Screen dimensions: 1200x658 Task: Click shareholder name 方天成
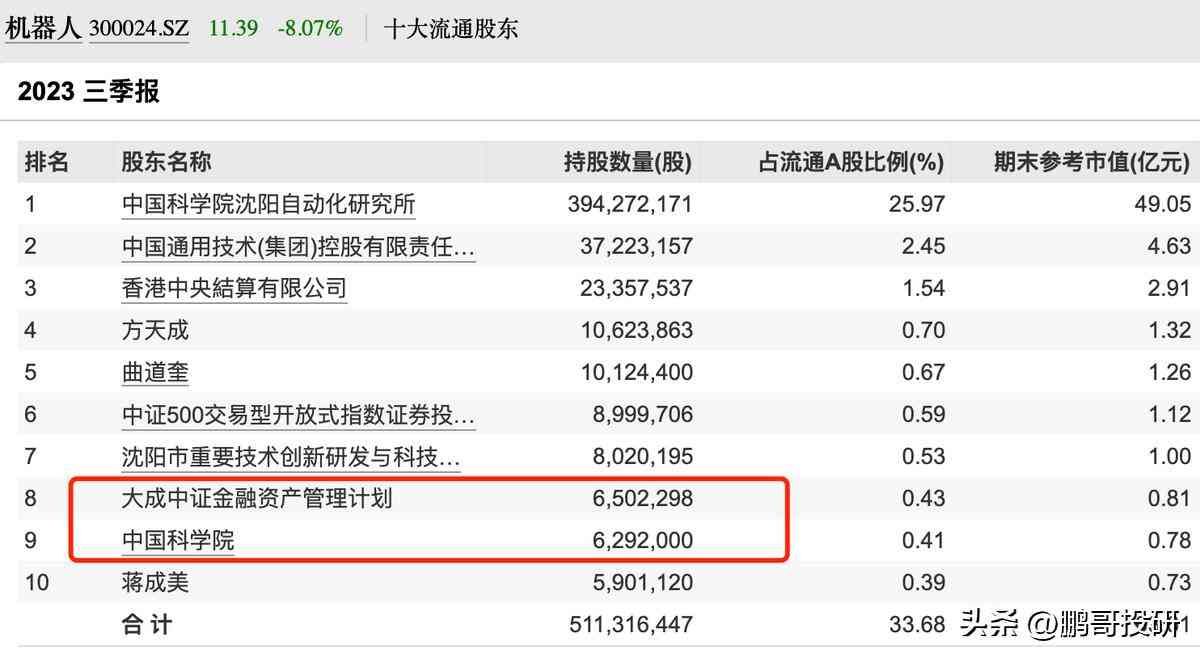(155, 330)
